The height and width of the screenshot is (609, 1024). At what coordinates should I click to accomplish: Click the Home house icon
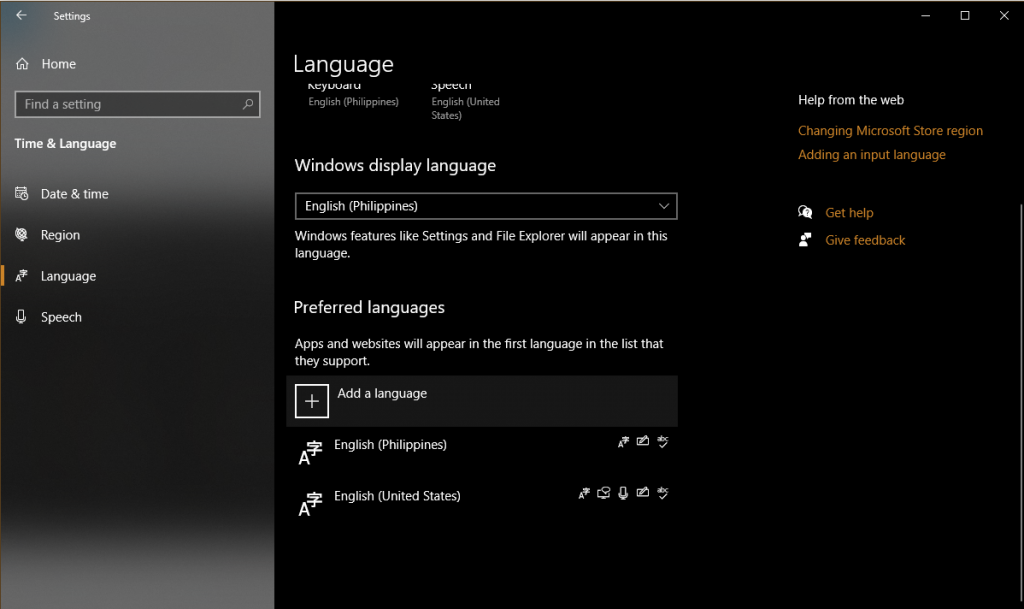22,64
